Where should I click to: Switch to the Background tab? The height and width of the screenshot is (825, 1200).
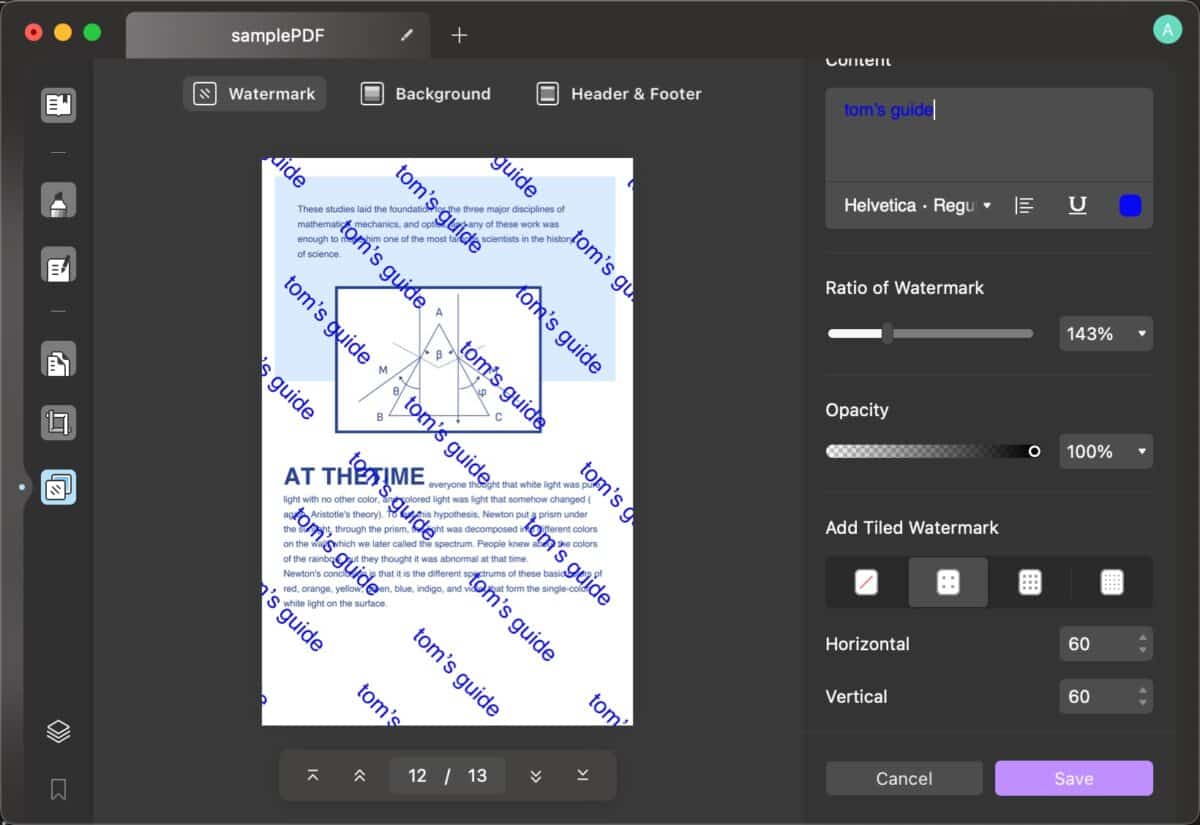tap(426, 94)
